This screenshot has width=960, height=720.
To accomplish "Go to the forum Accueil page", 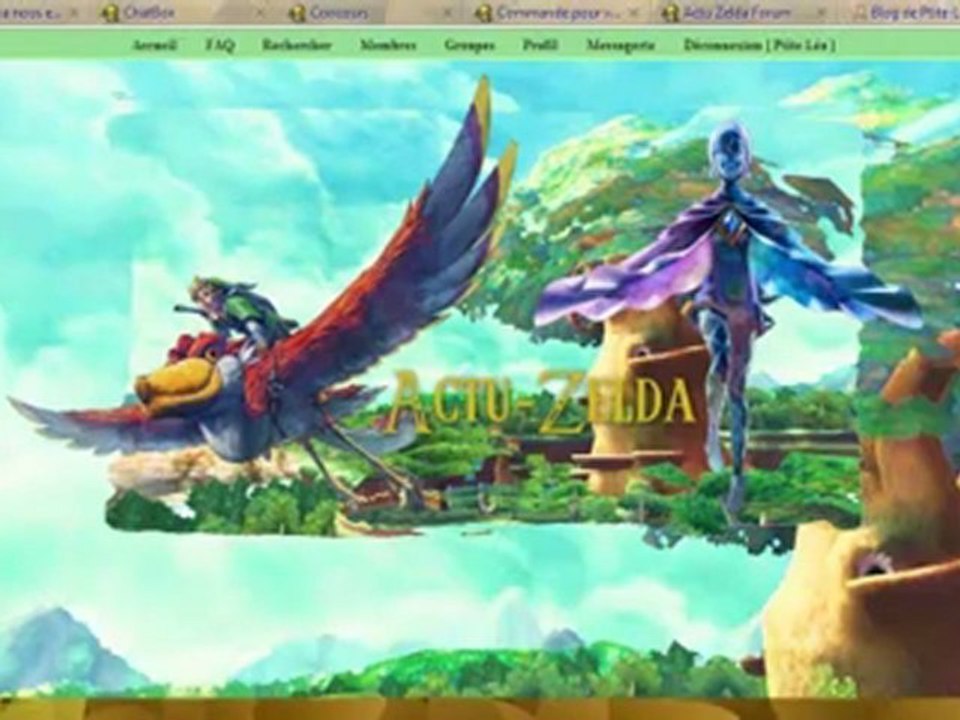I will pos(155,45).
